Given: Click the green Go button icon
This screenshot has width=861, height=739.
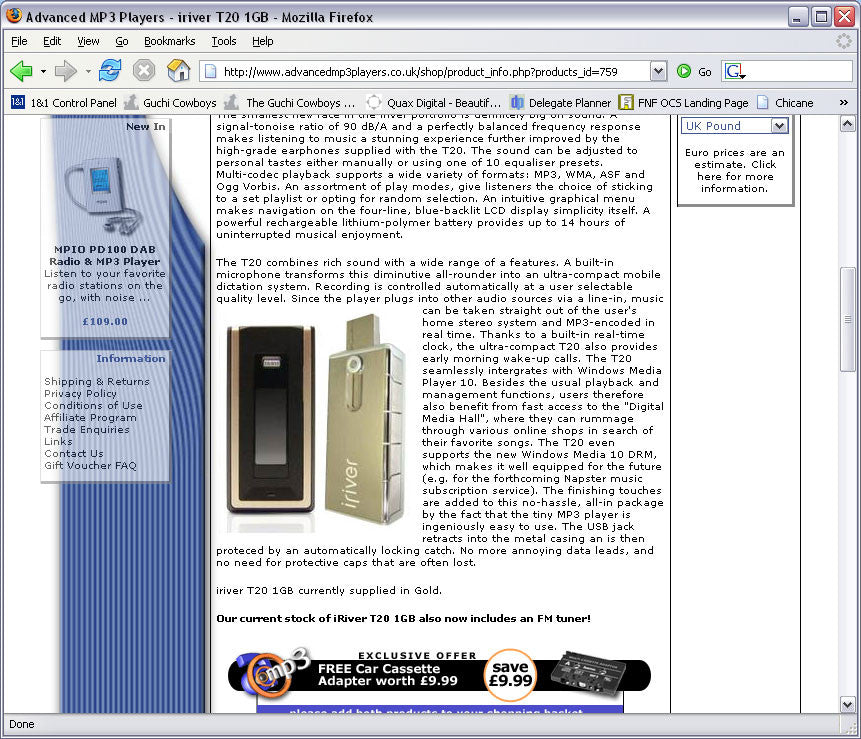Looking at the screenshot, I should (685, 71).
